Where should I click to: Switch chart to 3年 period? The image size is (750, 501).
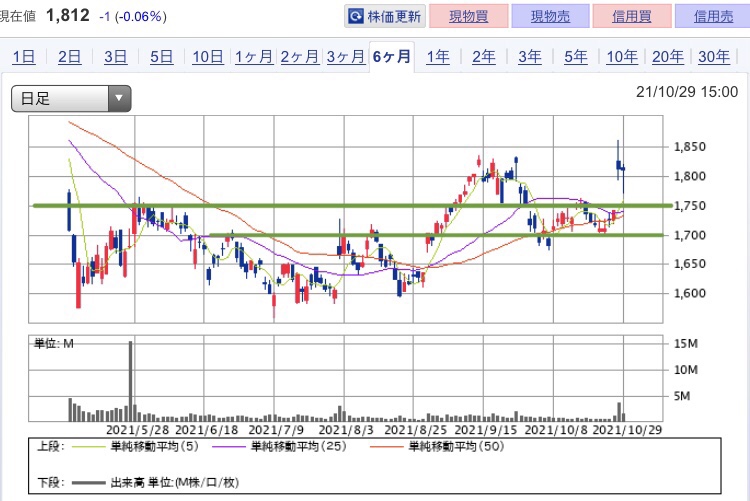point(529,56)
